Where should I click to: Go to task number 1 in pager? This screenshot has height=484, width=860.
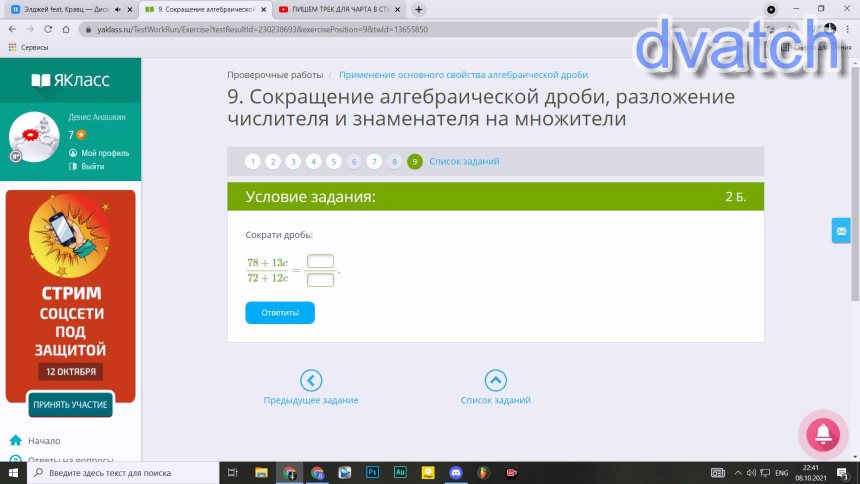pyautogui.click(x=253, y=162)
